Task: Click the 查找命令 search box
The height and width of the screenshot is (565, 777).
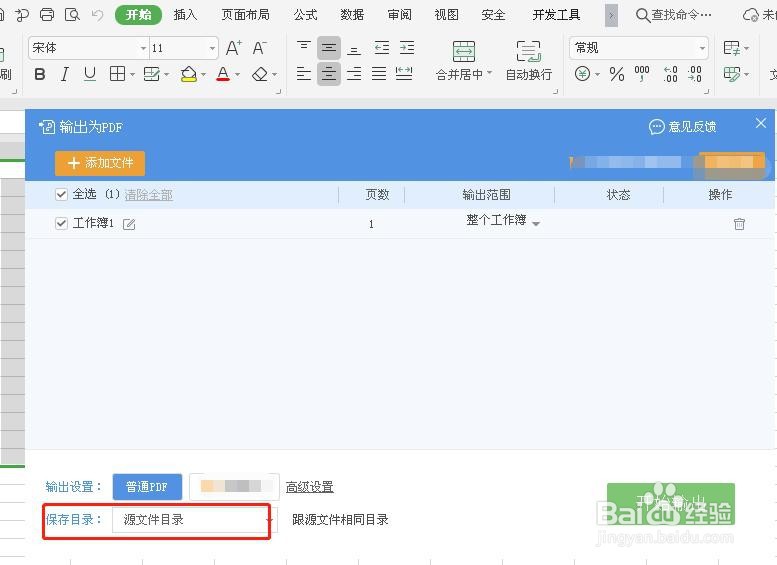Action: click(674, 15)
